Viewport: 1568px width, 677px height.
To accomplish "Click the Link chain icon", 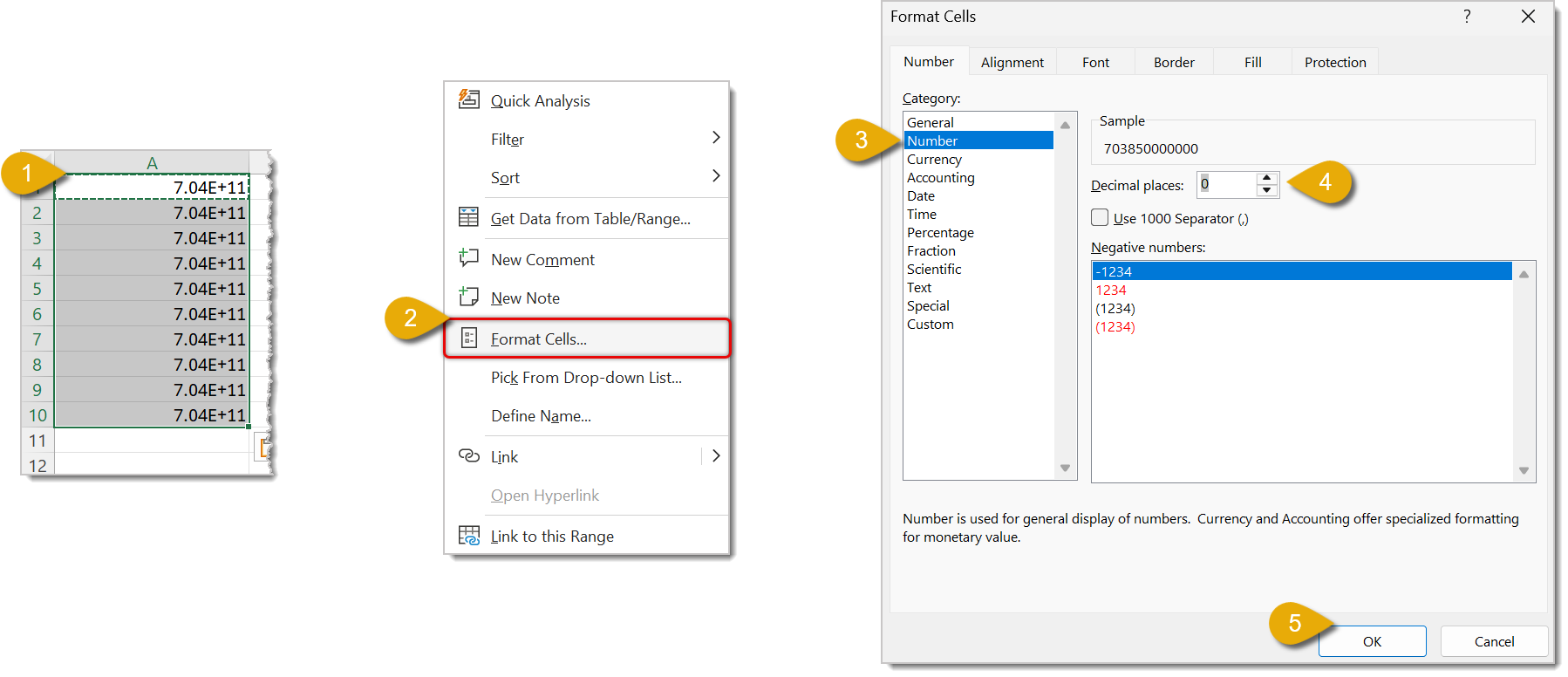I will (469, 455).
